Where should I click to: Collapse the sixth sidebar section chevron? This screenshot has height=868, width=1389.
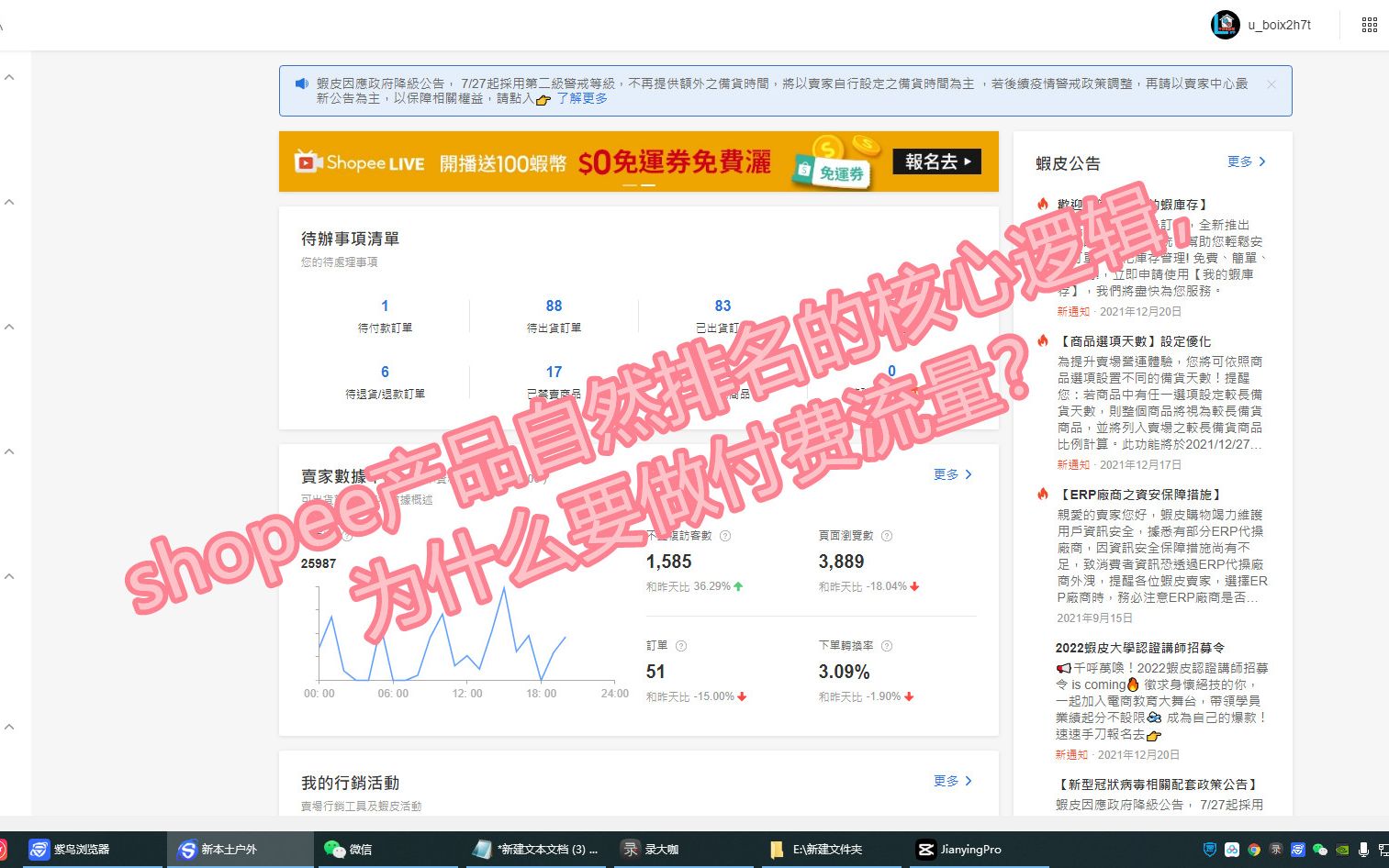(x=9, y=727)
